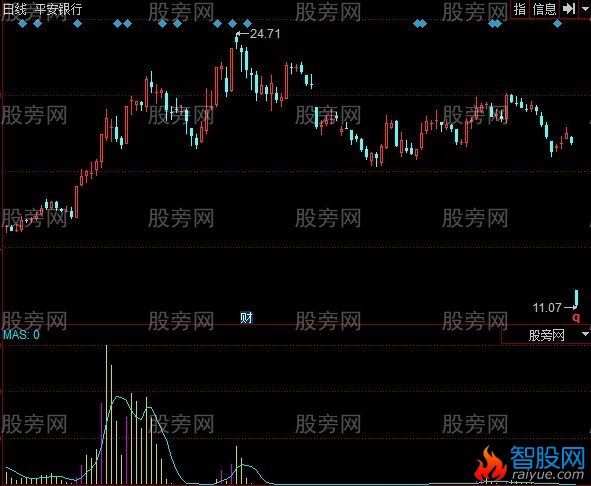Viewport: 591px width, 486px height.
Task: Click the tallest volume bar in MAS panel
Action: pyautogui.click(x=106, y=414)
